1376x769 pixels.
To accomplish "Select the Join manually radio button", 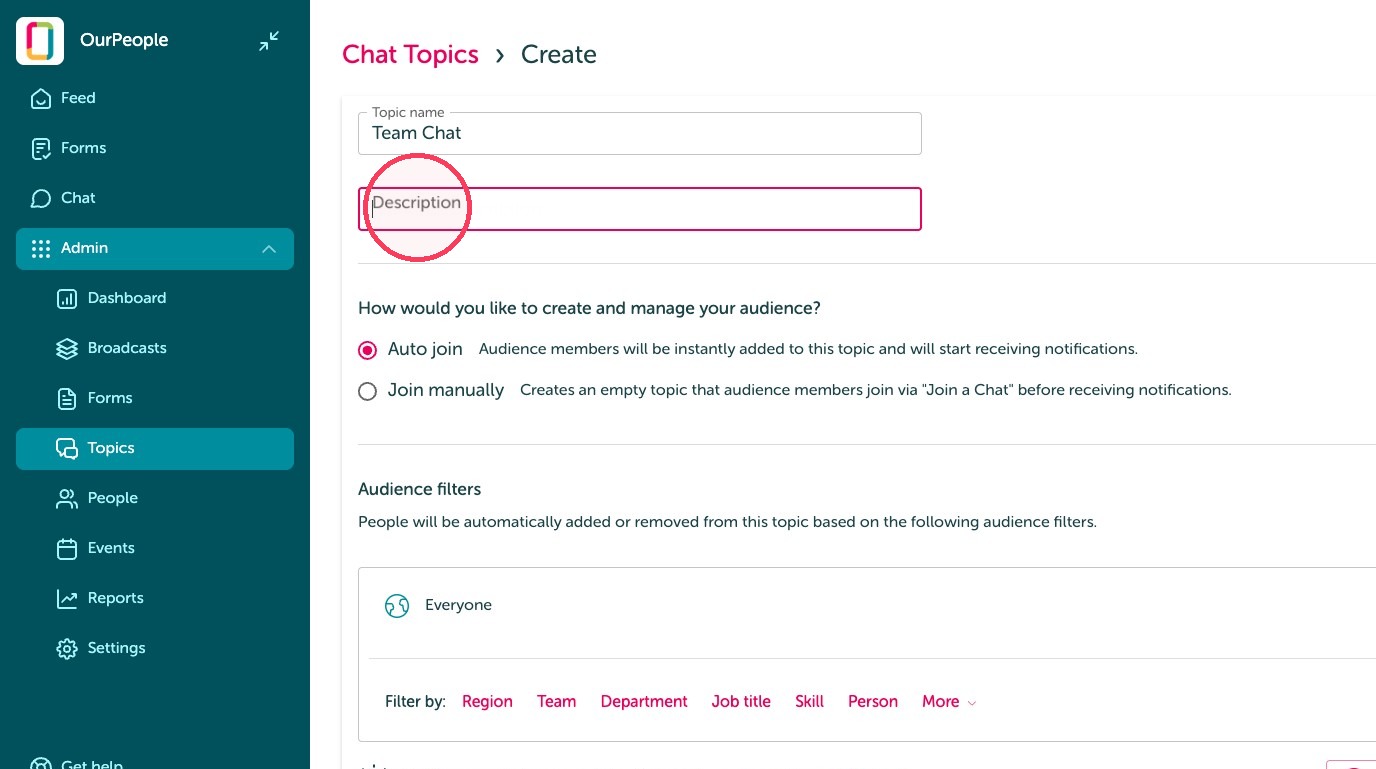I will [x=368, y=391].
